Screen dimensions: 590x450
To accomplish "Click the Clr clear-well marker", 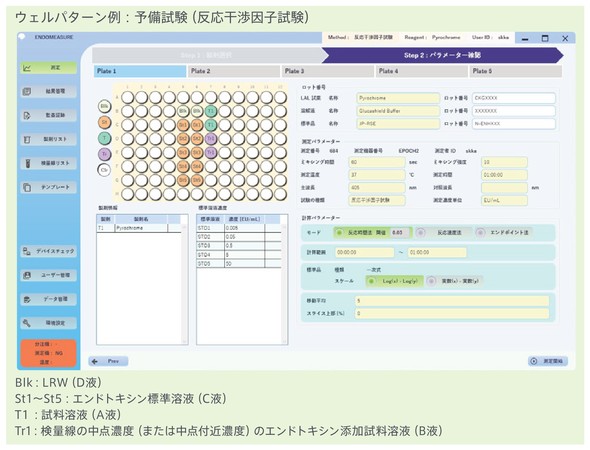I will 105,170.
